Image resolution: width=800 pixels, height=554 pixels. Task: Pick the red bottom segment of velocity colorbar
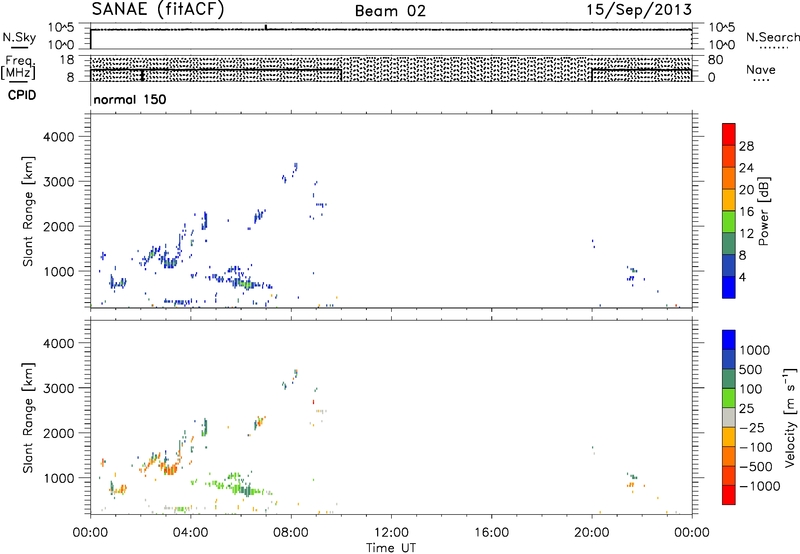coord(729,495)
